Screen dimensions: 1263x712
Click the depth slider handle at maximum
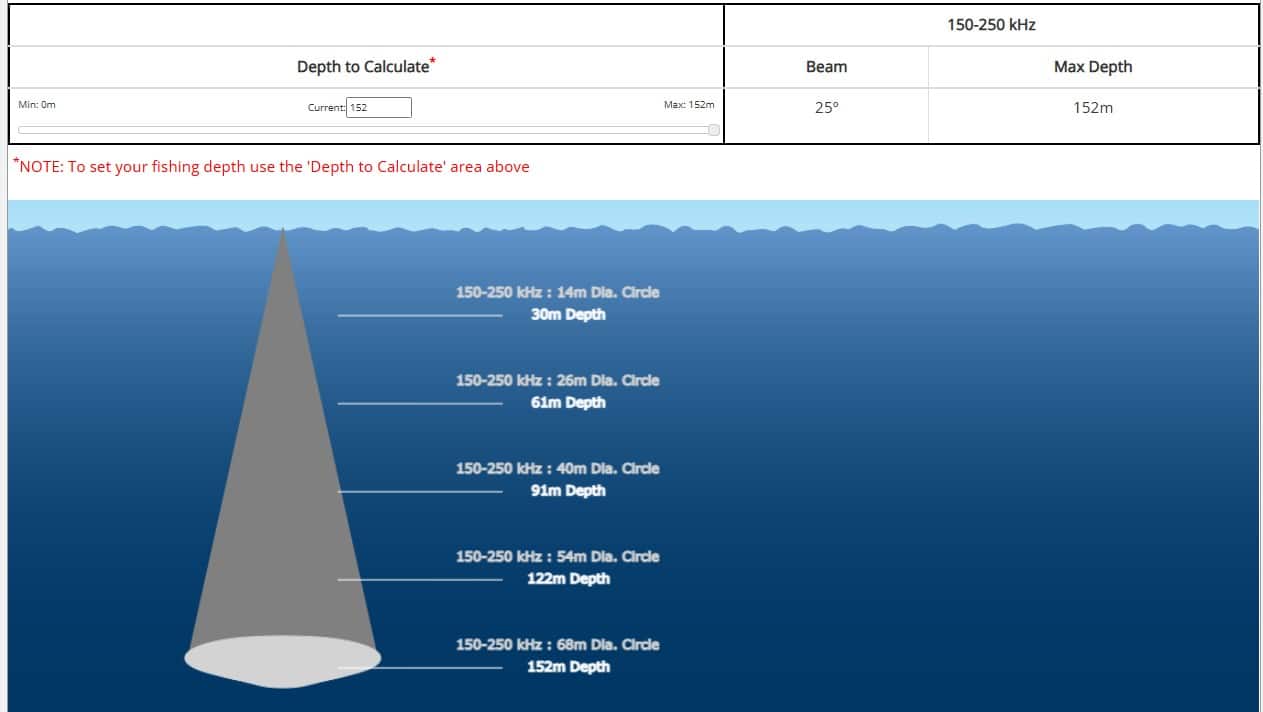713,129
